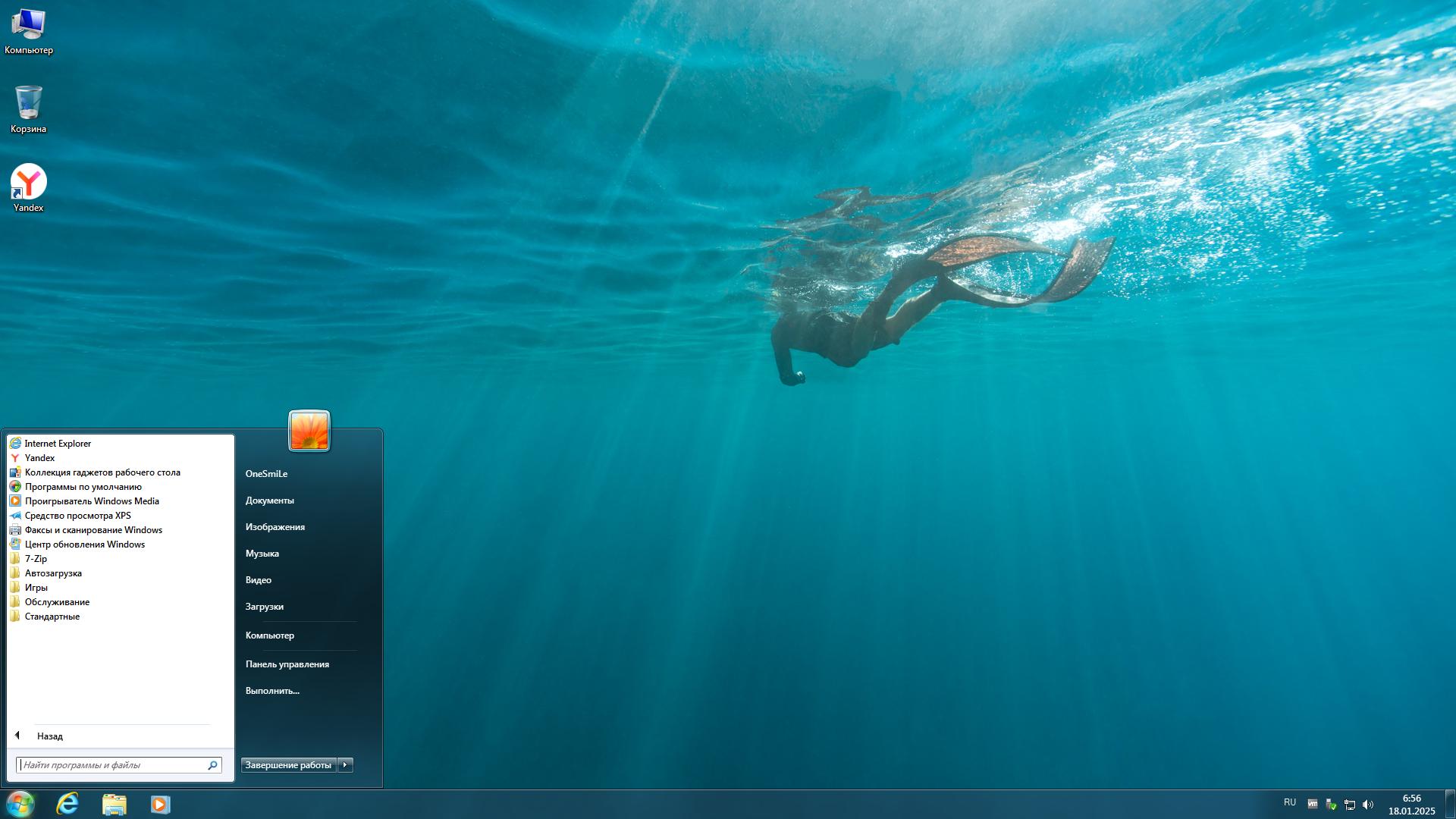Viewport: 1456px width, 819px height.
Task: Launch Internet Explorer from the taskbar
Action: (67, 804)
